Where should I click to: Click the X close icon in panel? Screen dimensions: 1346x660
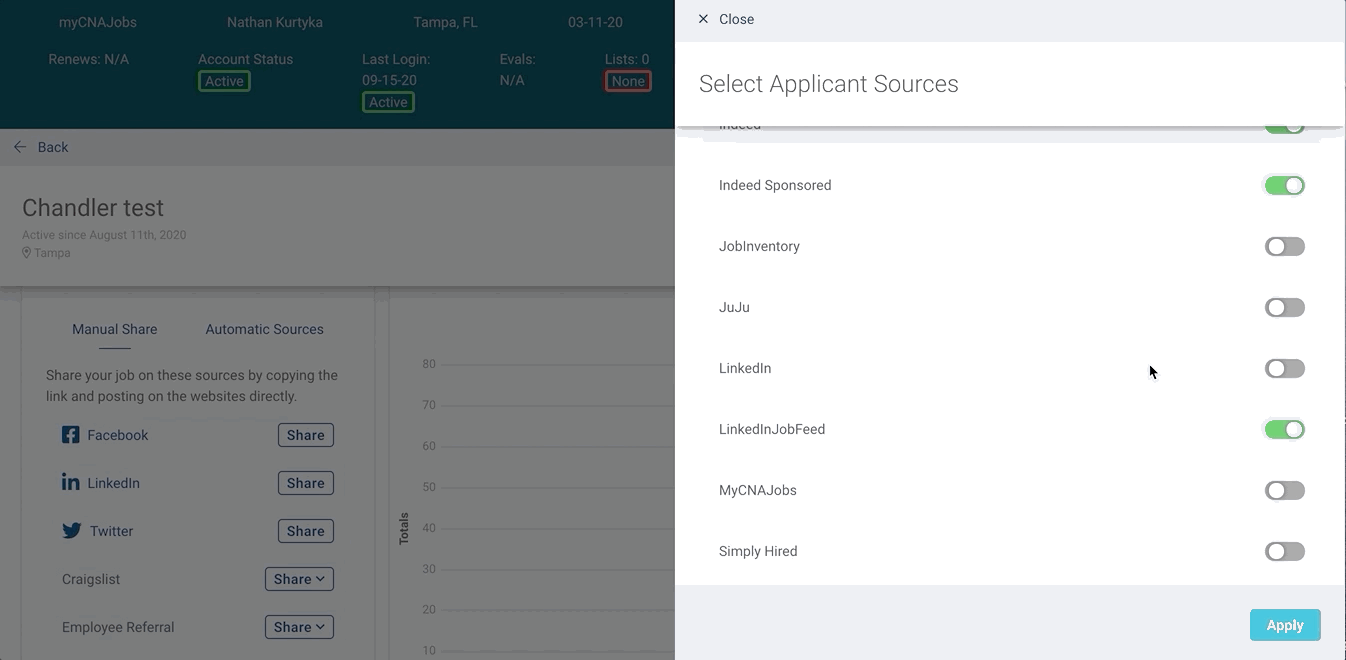point(703,19)
